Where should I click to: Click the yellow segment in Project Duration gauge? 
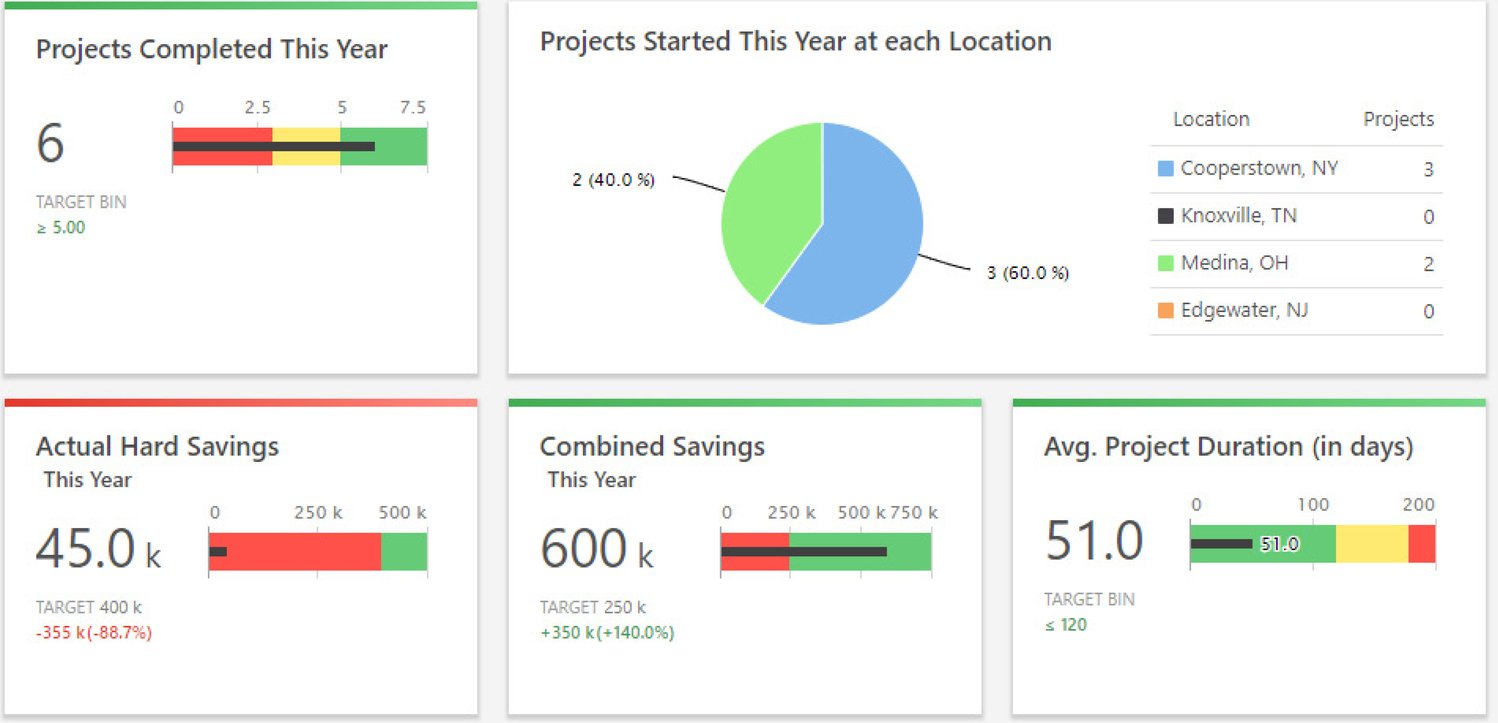pyautogui.click(x=1371, y=544)
